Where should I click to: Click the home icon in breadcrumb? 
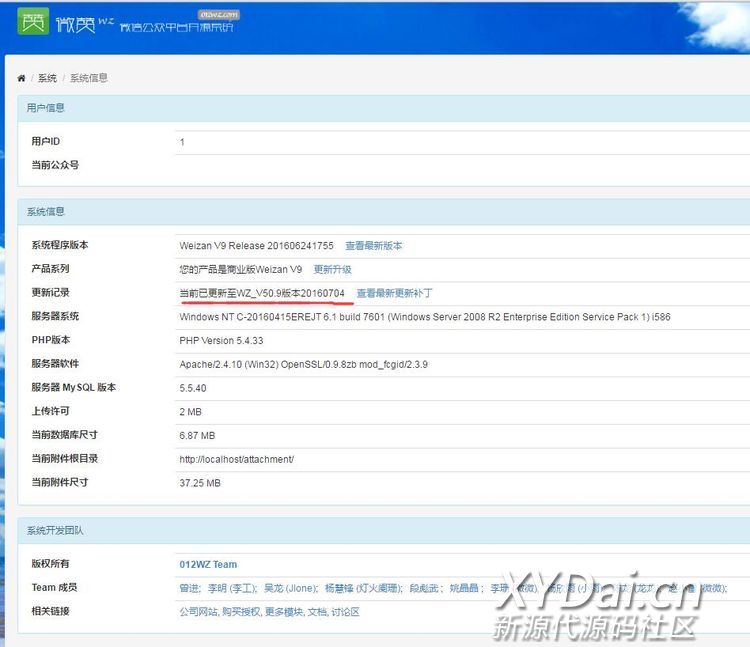[x=21, y=78]
